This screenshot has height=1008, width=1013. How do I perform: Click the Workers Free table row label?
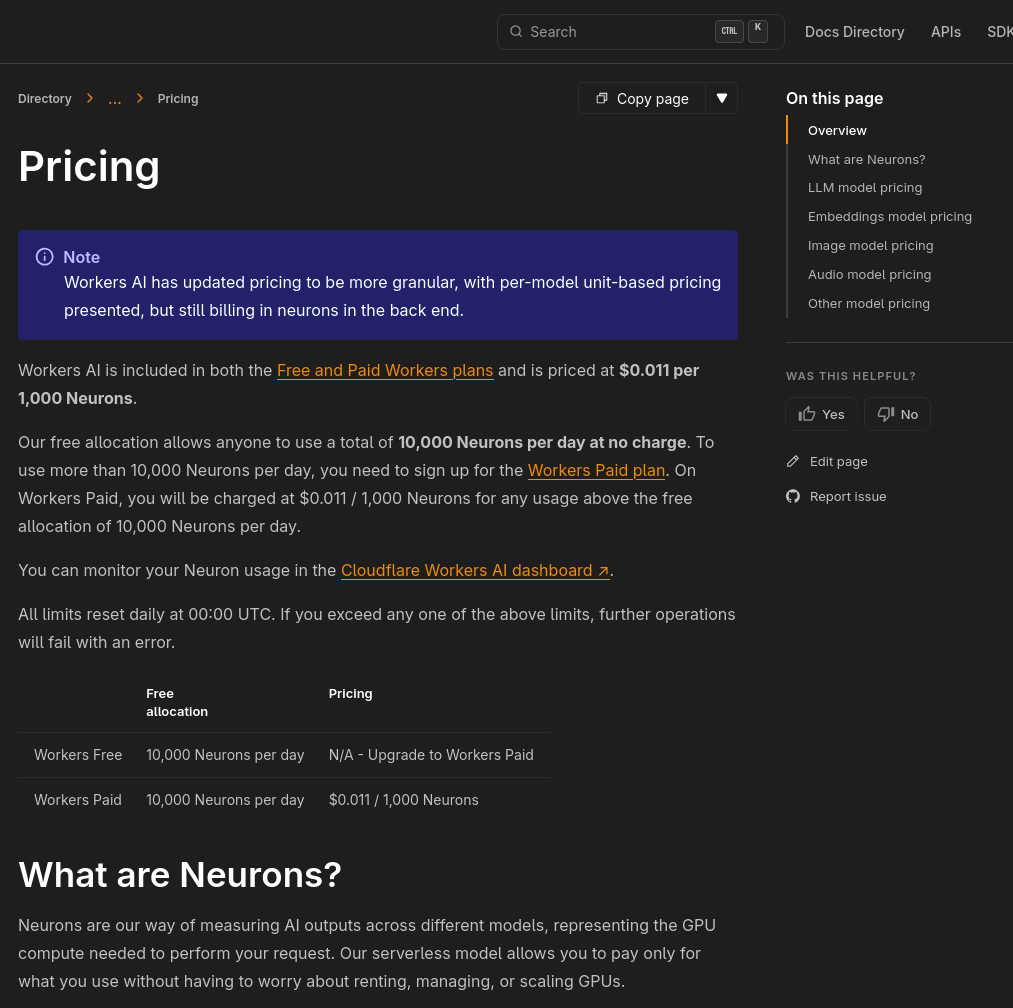78,755
